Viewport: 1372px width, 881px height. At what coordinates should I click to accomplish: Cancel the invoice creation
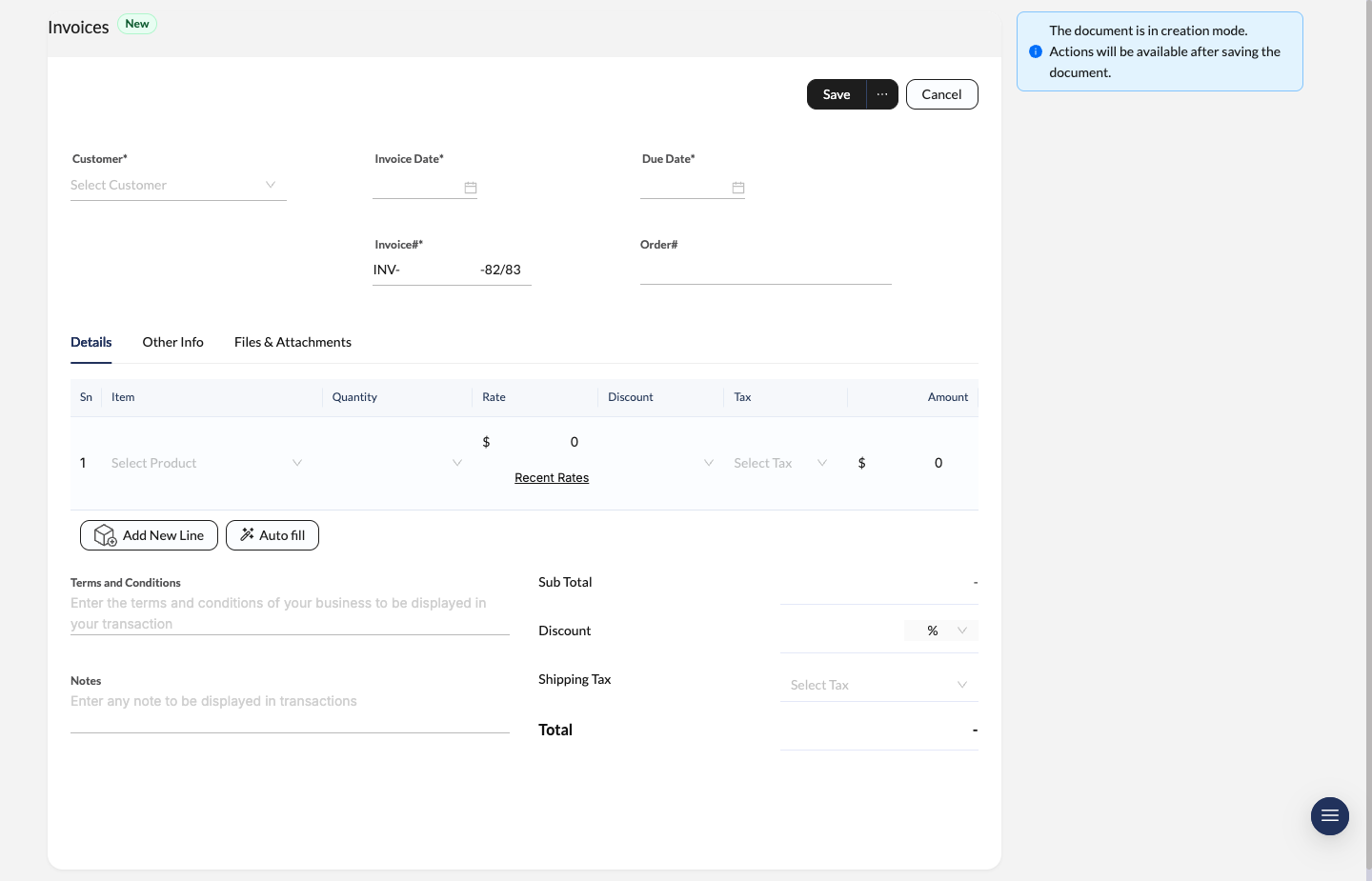[x=941, y=94]
